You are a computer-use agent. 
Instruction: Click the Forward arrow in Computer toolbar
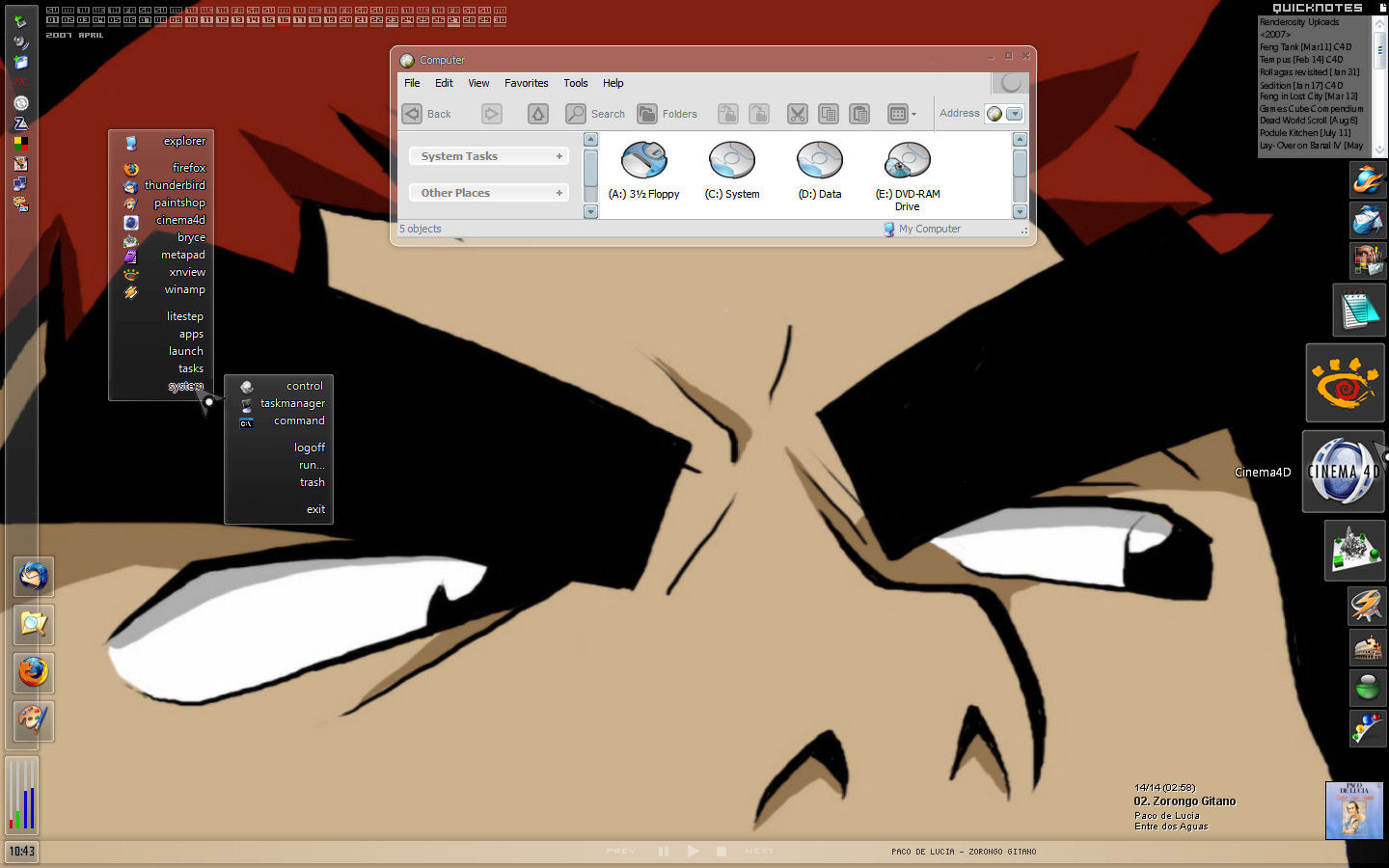(x=492, y=114)
